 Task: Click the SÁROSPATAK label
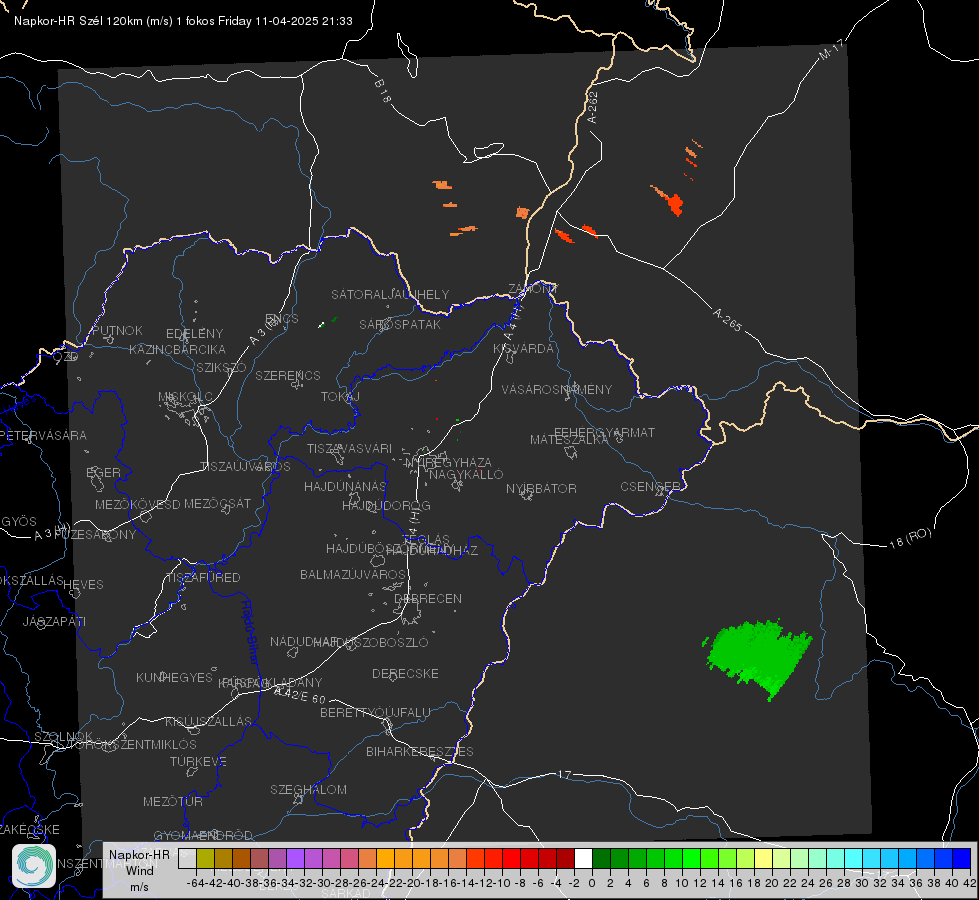click(x=400, y=324)
